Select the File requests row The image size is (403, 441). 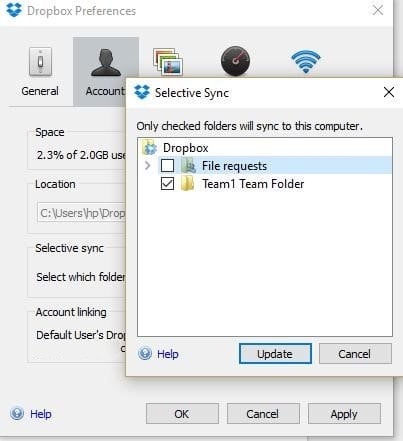coord(275,166)
